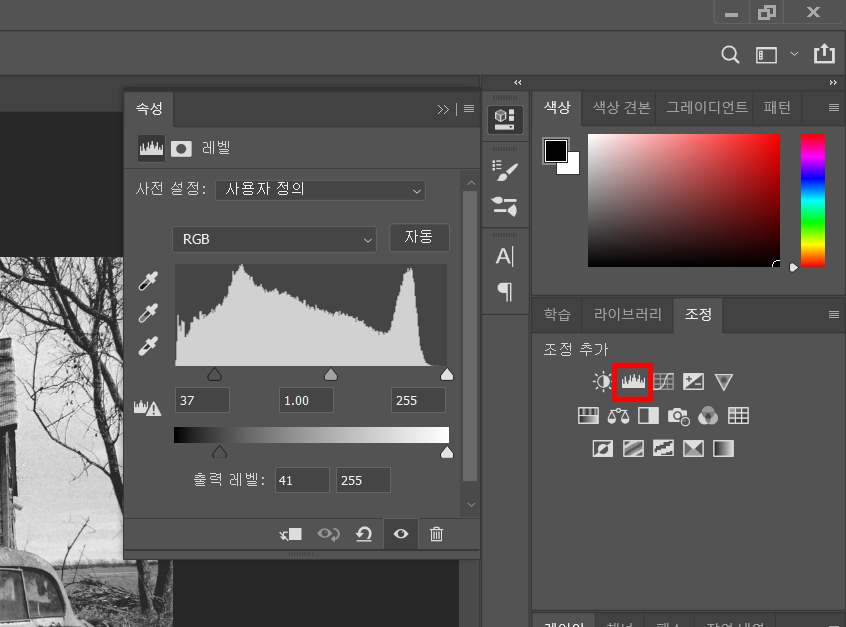Switch to the 색상 tab
The width and height of the screenshot is (846, 627).
coord(557,107)
